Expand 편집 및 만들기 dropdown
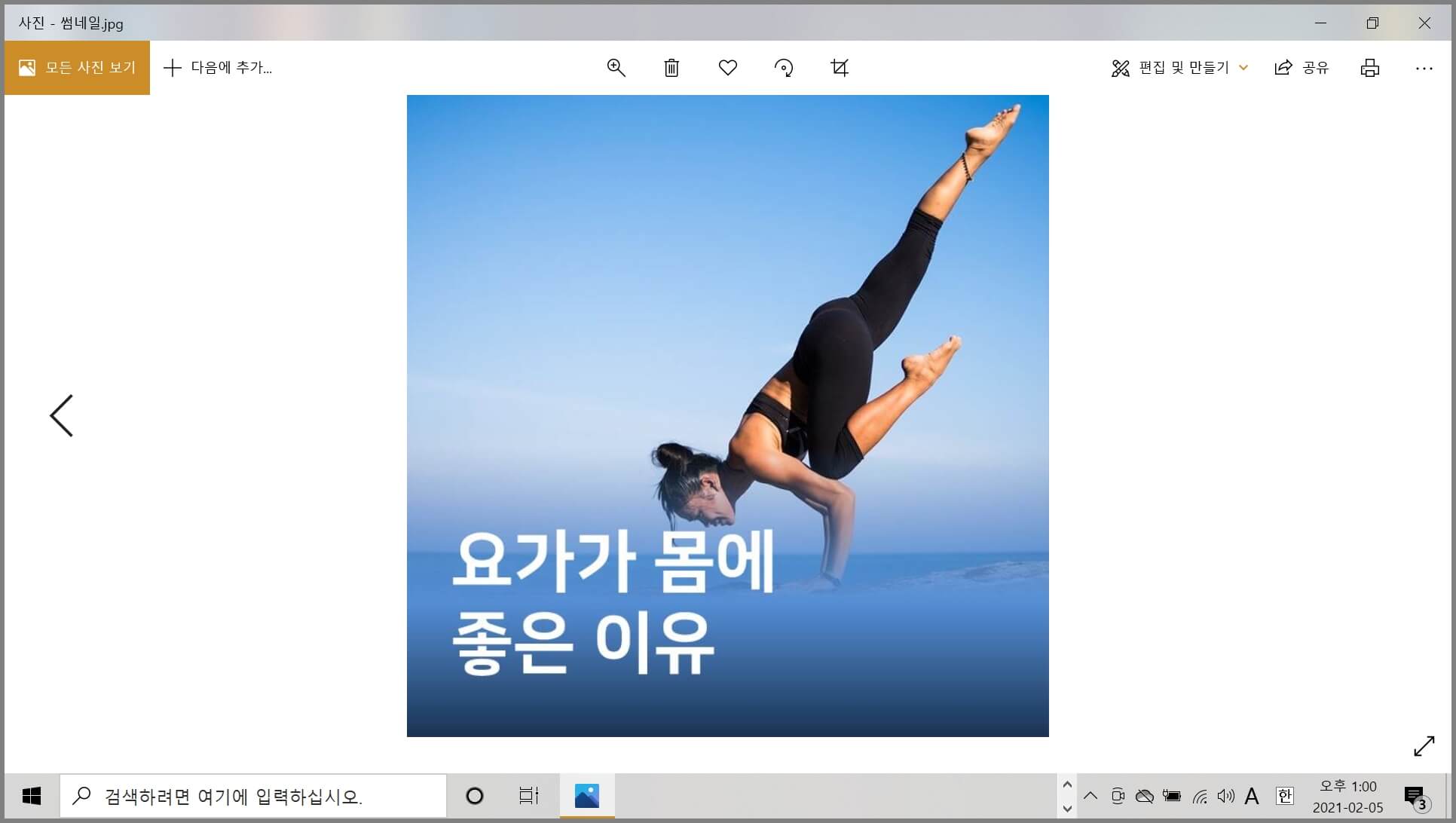The image size is (1456, 823). pos(1180,68)
